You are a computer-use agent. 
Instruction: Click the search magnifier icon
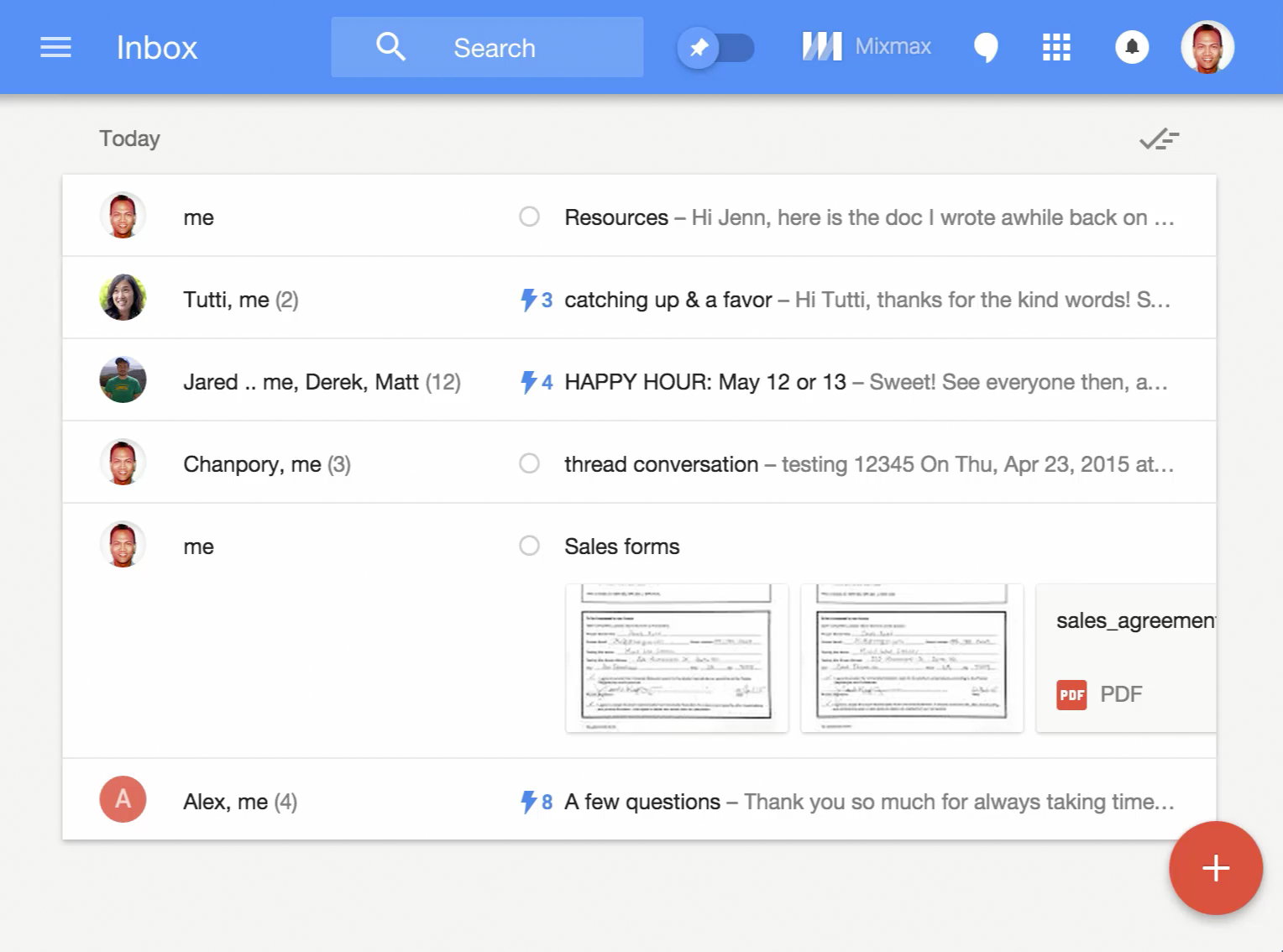point(390,47)
